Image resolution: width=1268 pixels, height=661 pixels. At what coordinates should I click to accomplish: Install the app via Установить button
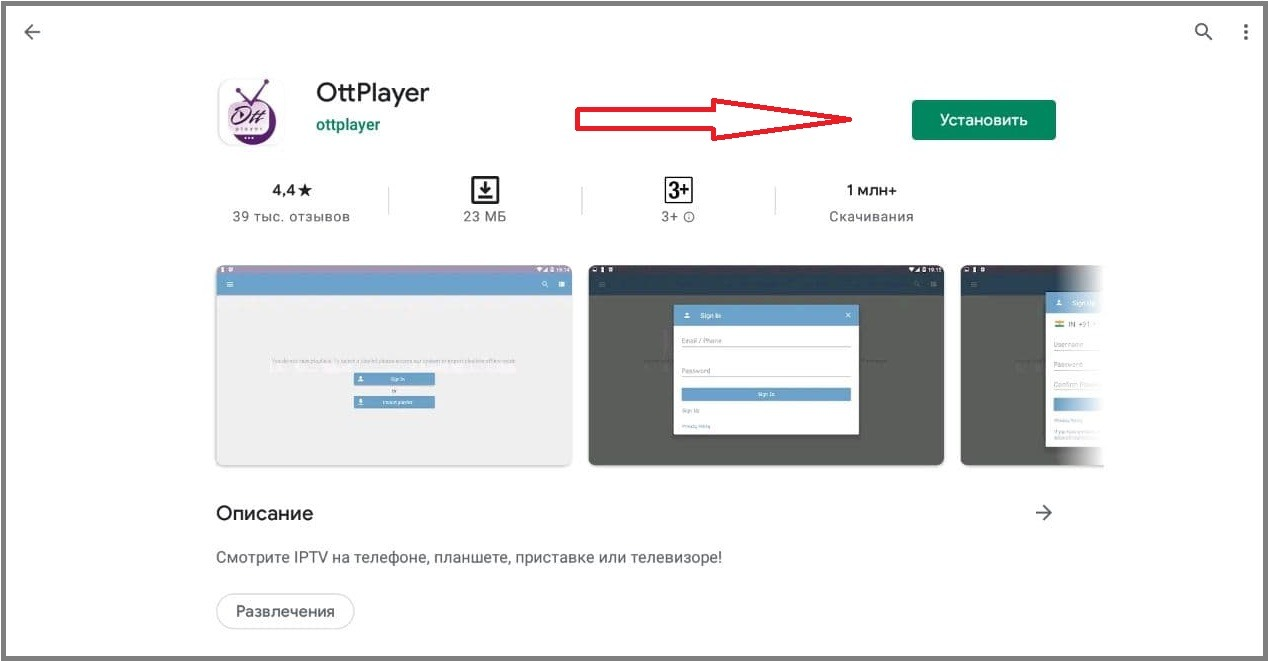click(x=983, y=120)
